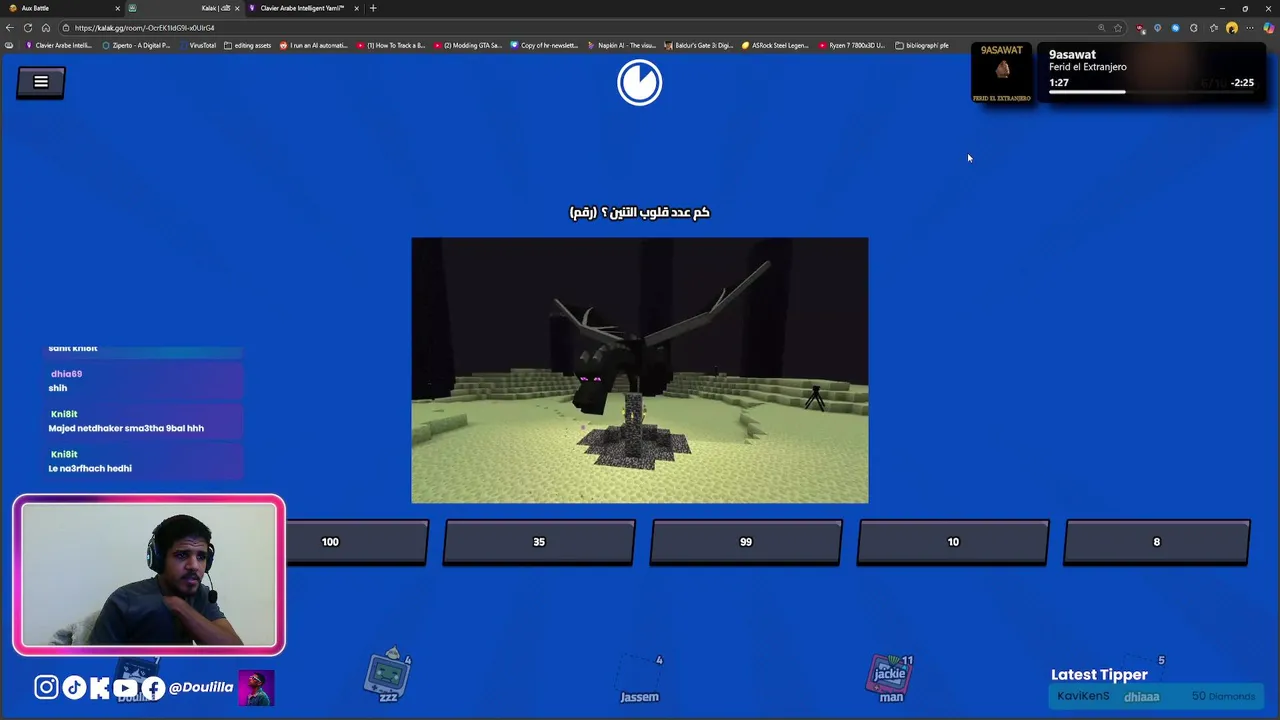Open the Clavier Arabe Intelli... bookmark
Screen dimensions: 1280x720
tap(59, 45)
